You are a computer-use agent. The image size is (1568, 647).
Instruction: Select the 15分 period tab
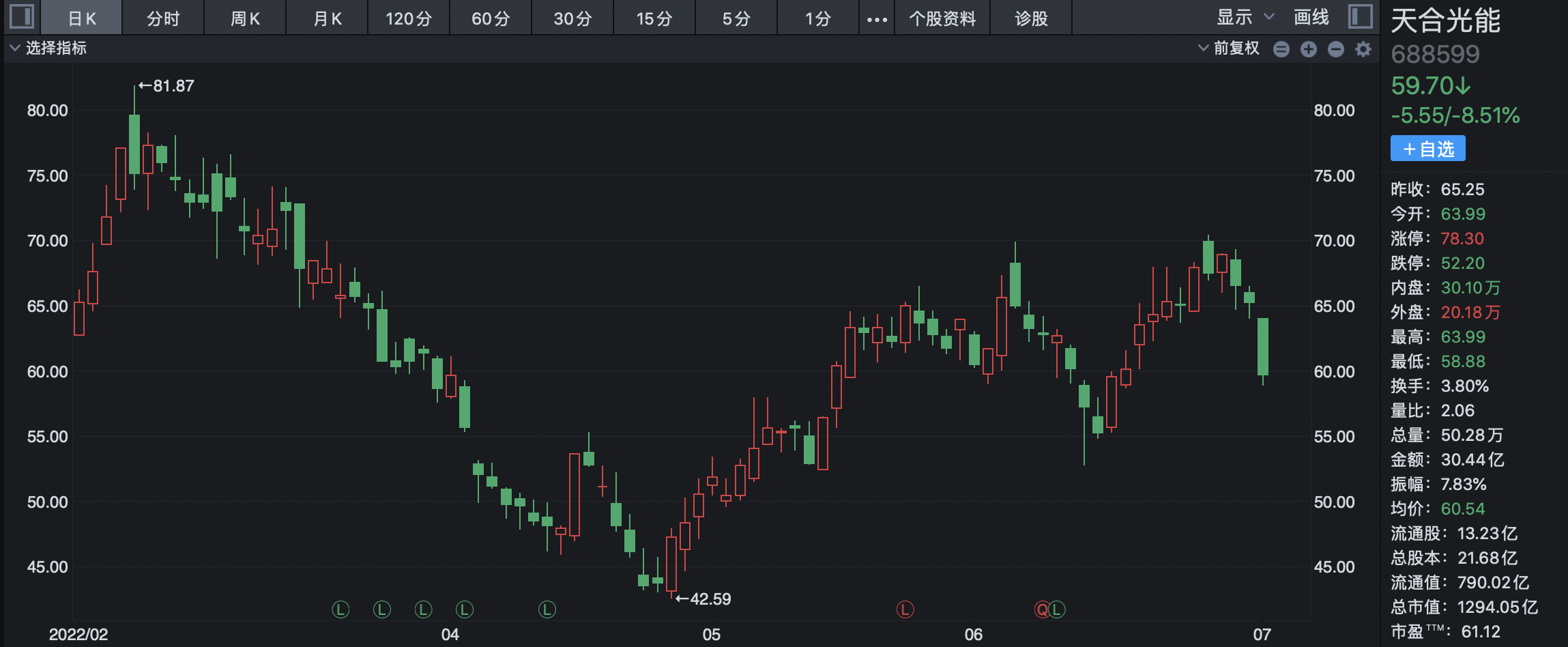click(x=654, y=18)
